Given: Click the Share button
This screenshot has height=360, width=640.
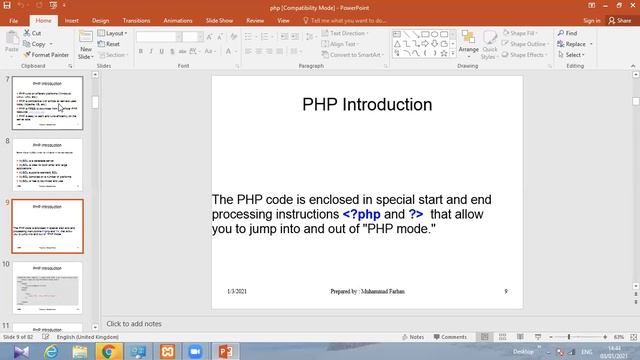Looking at the screenshot, I should coord(620,20).
